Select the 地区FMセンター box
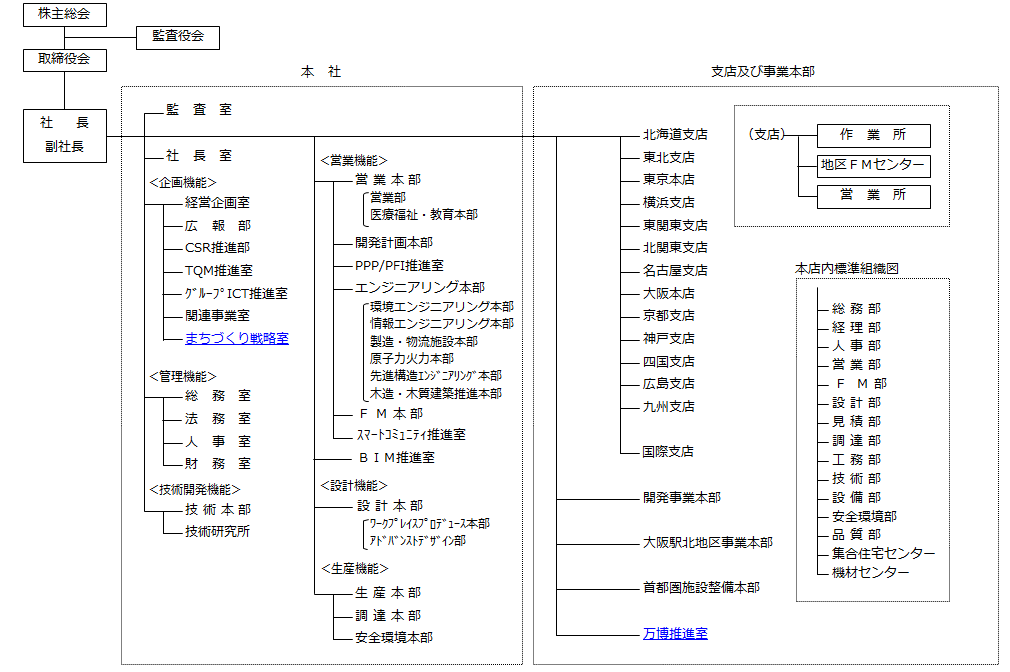This screenshot has height=672, width=1010. tap(873, 165)
